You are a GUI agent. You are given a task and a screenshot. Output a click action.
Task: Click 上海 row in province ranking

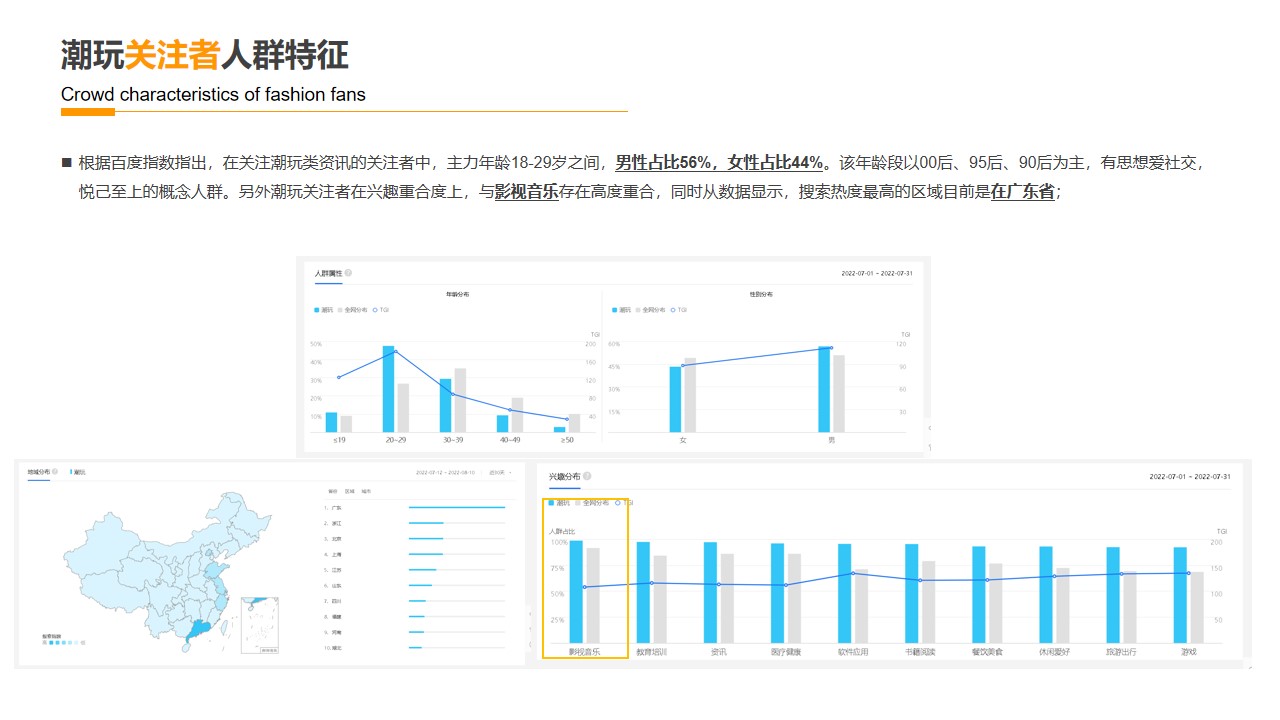pos(415,554)
